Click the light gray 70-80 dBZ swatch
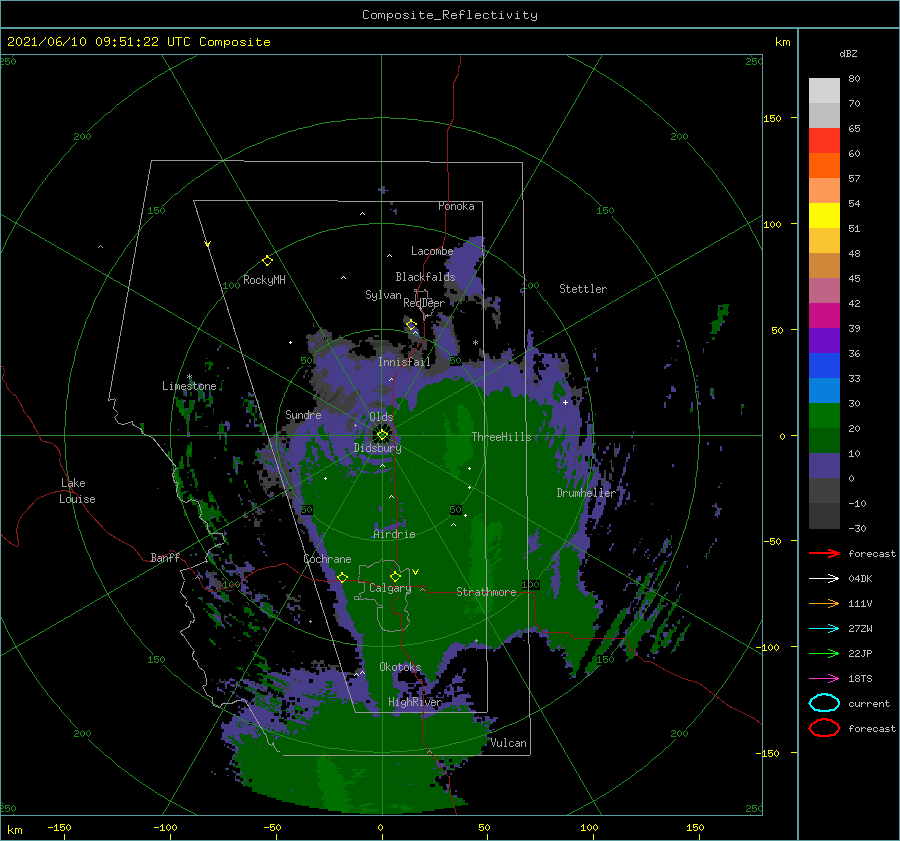 click(x=824, y=91)
